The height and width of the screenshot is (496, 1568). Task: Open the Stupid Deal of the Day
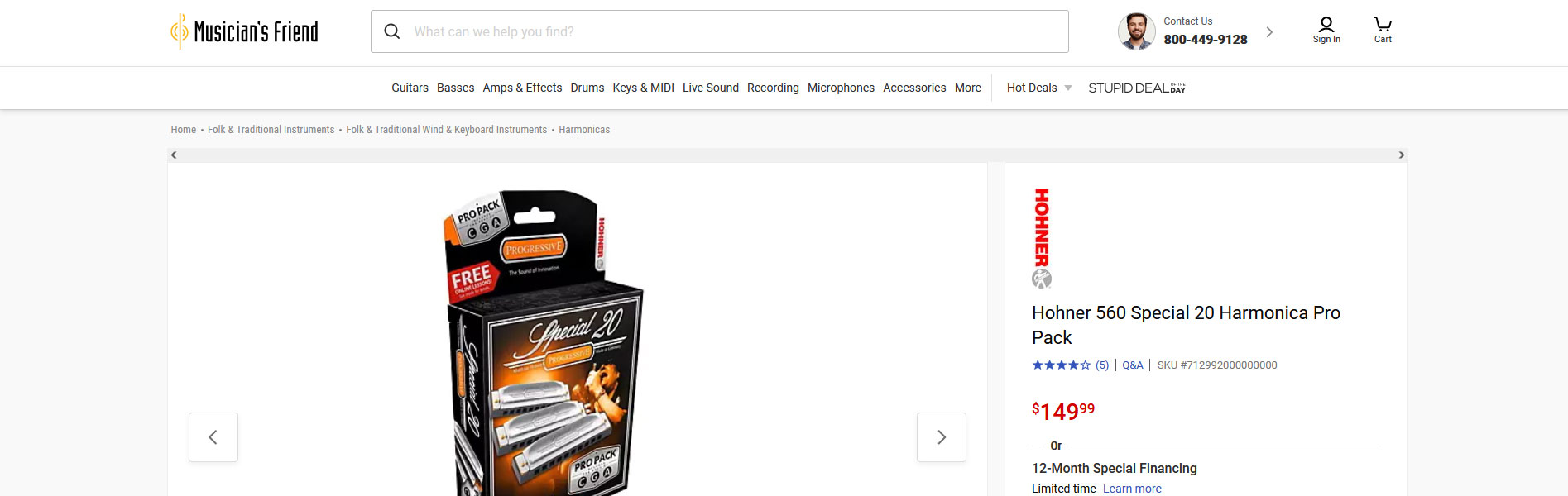pos(1137,88)
